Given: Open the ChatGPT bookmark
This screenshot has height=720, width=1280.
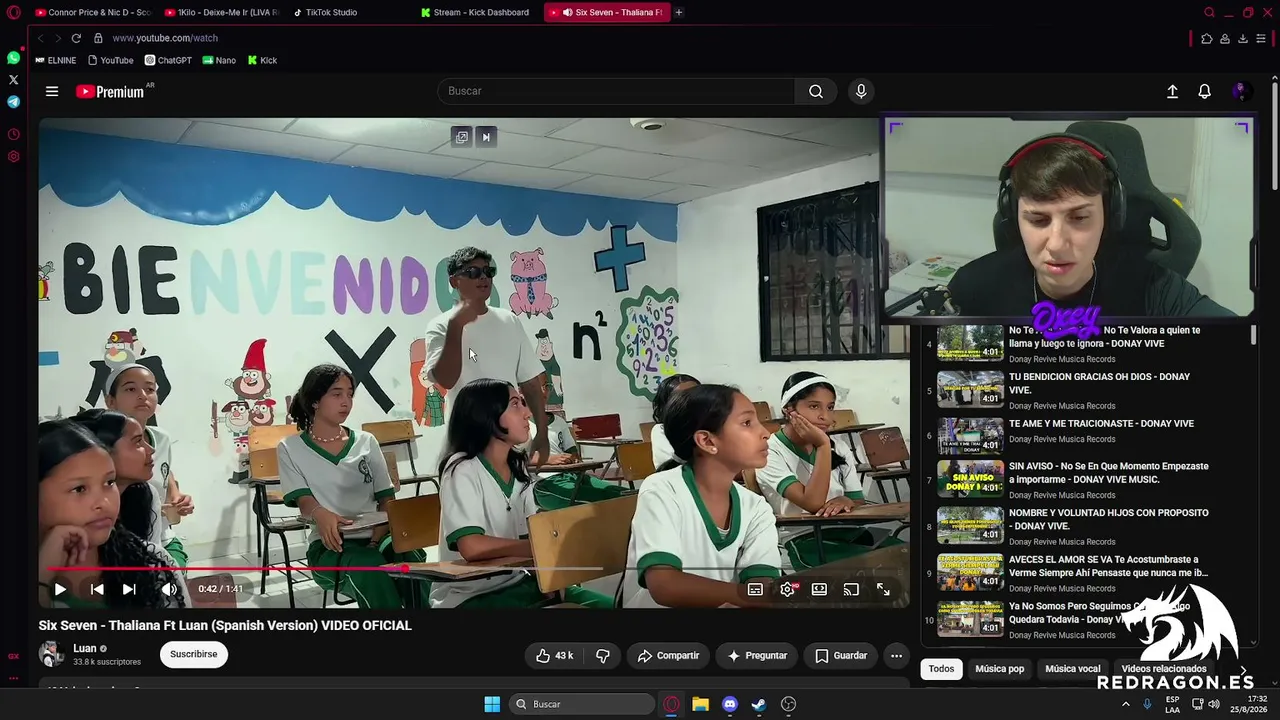Looking at the screenshot, I should (x=168, y=60).
